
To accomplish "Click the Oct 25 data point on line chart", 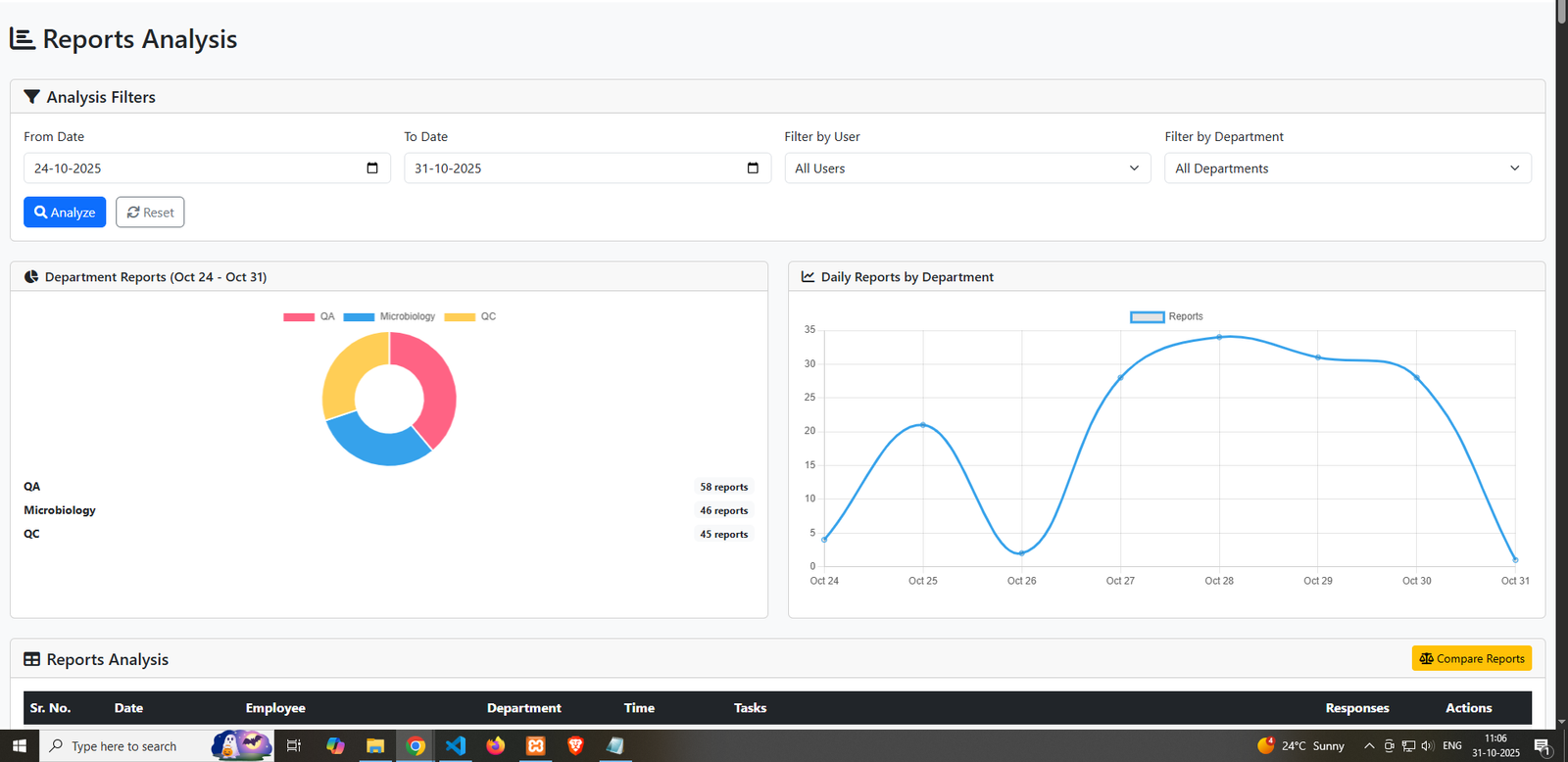I will pyautogui.click(x=923, y=425).
